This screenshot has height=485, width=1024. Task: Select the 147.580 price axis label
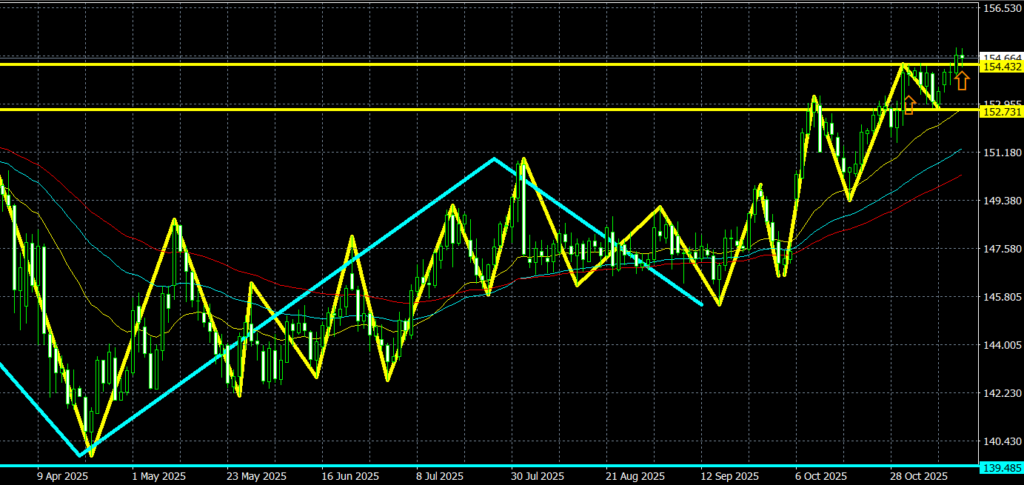pos(1000,249)
